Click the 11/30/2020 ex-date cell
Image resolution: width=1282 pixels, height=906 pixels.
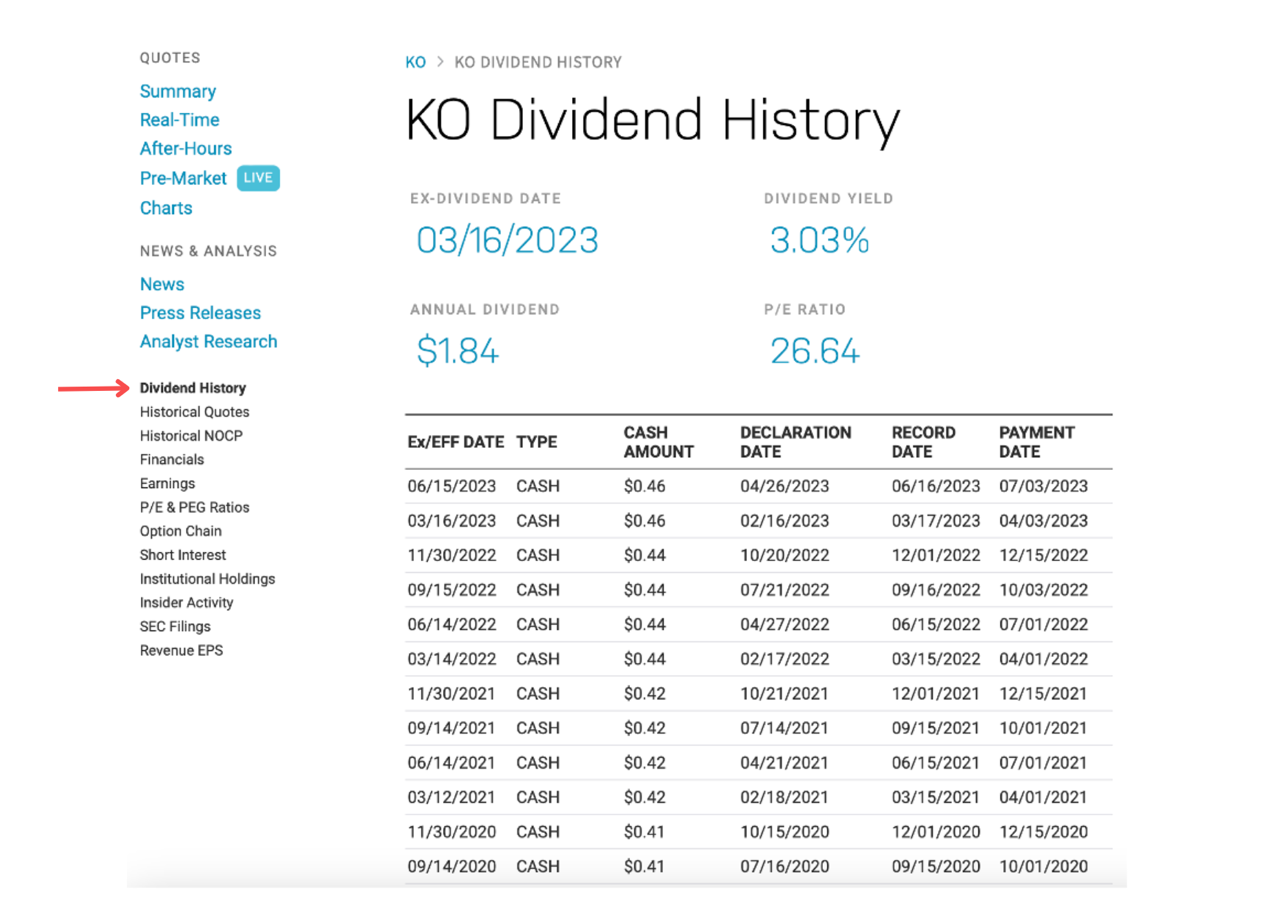click(x=452, y=832)
